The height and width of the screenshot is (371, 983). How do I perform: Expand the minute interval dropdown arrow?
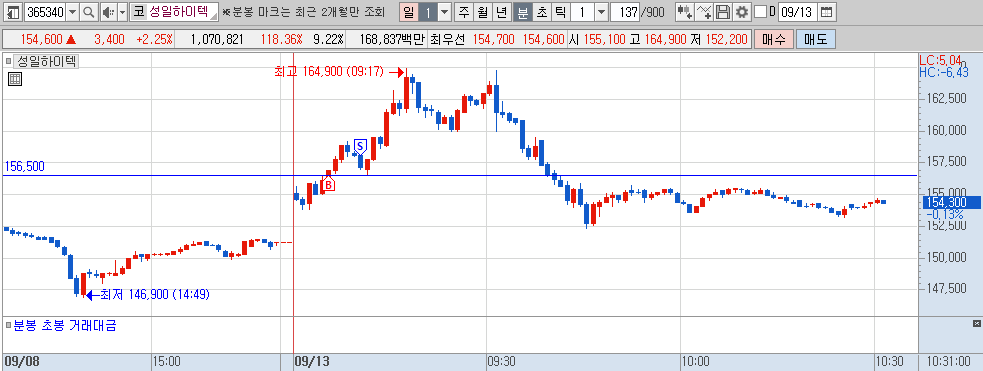[x=601, y=11]
